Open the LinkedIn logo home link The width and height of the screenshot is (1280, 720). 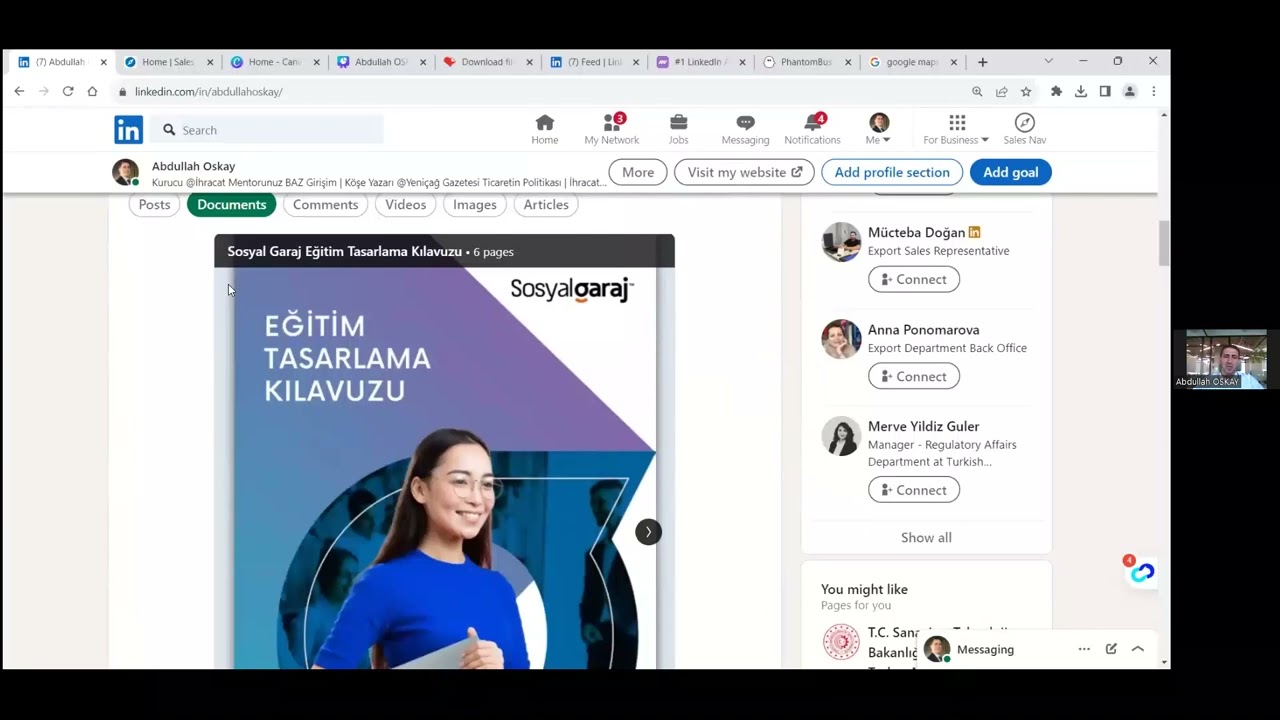[x=128, y=130]
